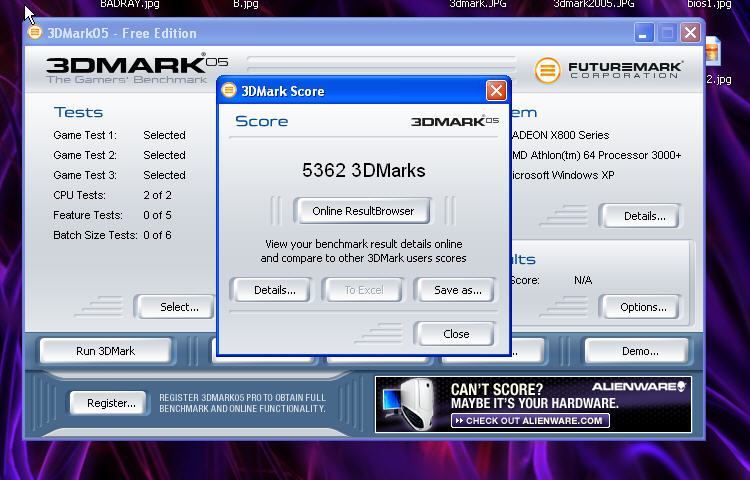750x480 pixels.
Task: Click the Online ResultBrowser button
Action: point(363,211)
